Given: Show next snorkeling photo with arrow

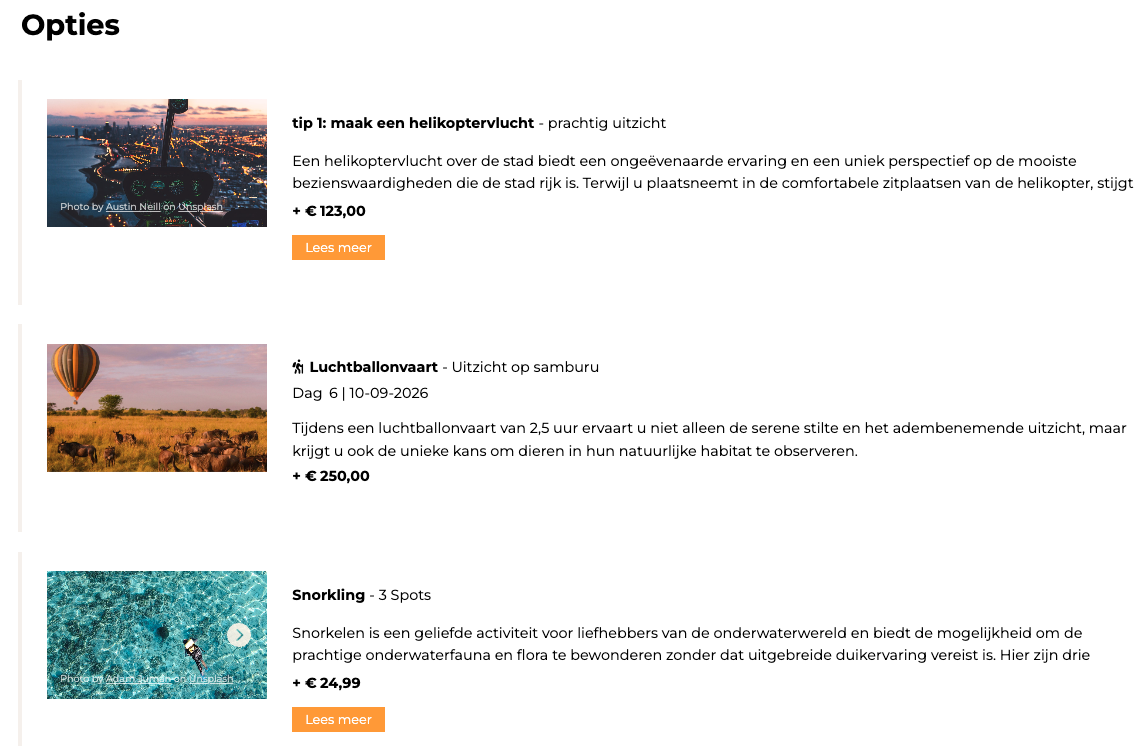Looking at the screenshot, I should [238, 635].
